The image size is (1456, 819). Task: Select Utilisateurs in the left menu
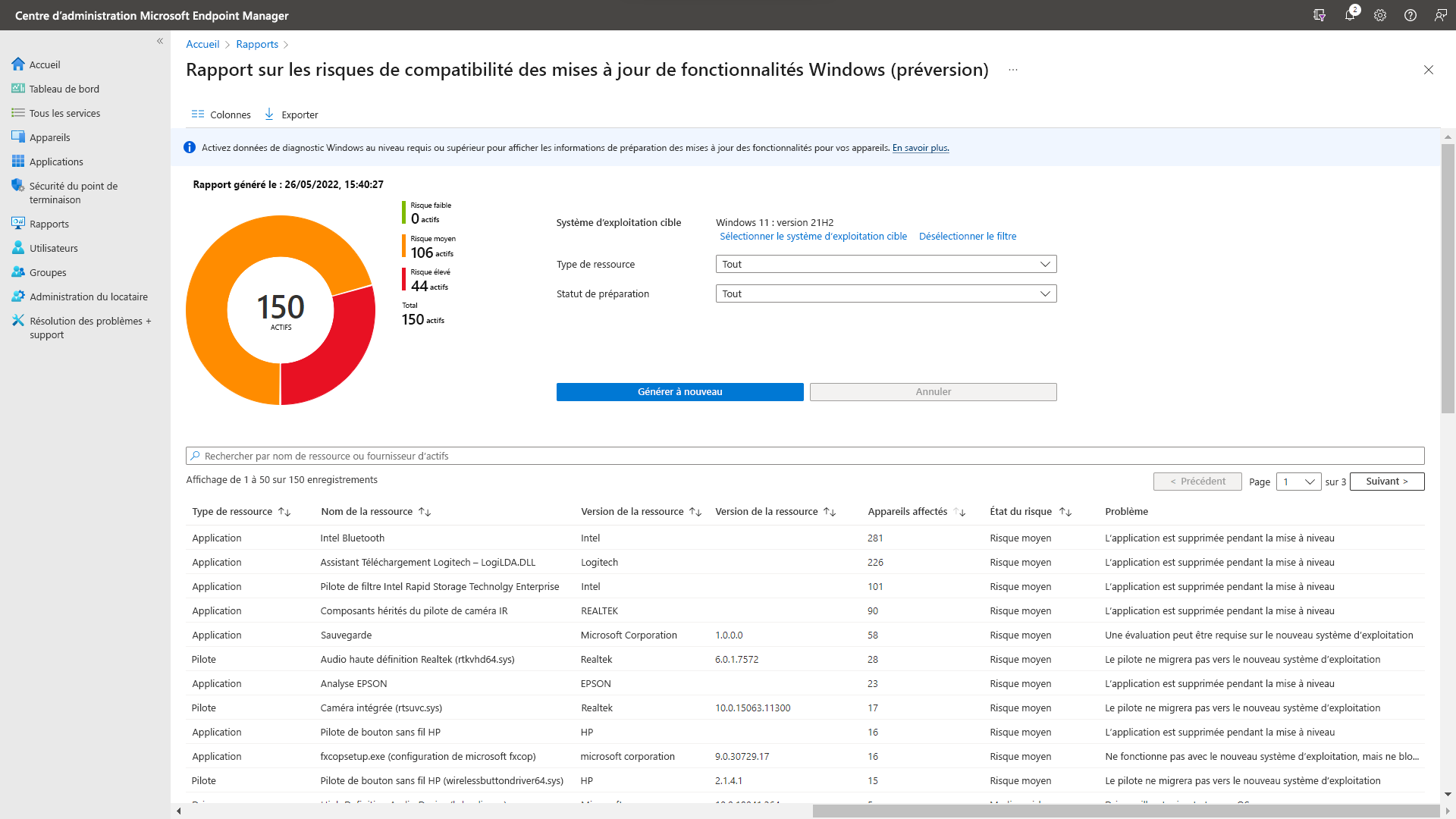pyautogui.click(x=54, y=248)
